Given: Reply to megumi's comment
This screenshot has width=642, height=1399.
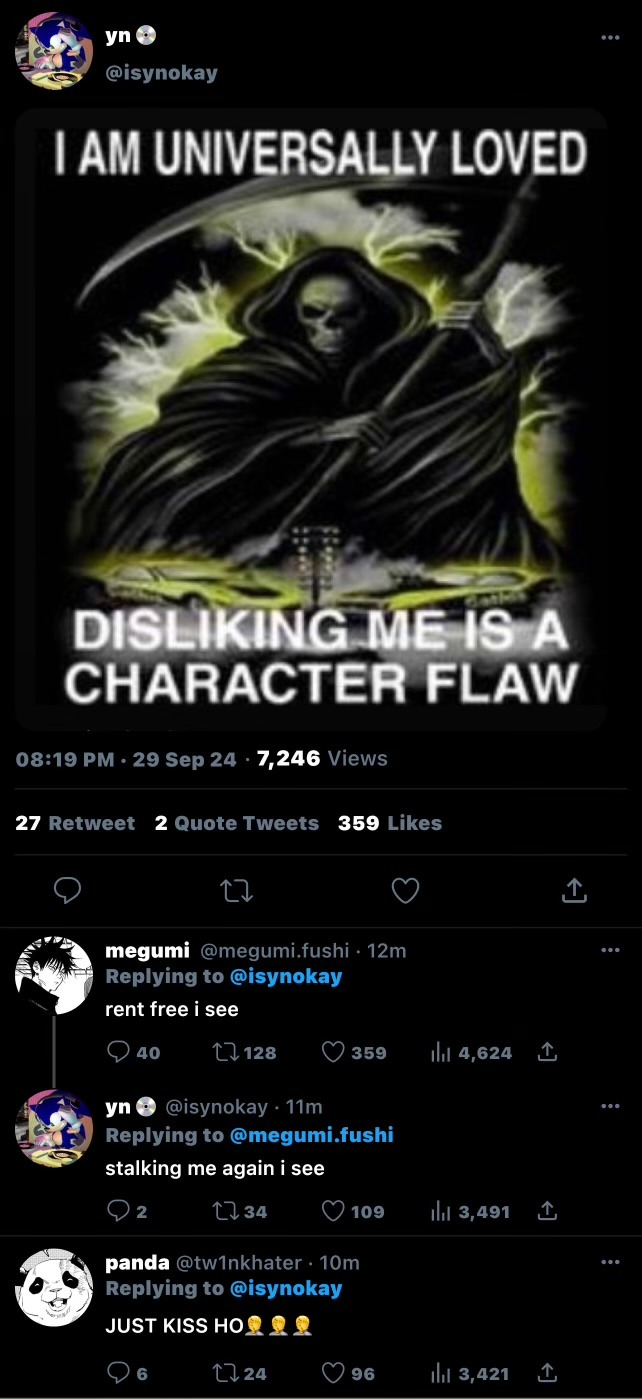Looking at the screenshot, I should click(118, 1052).
